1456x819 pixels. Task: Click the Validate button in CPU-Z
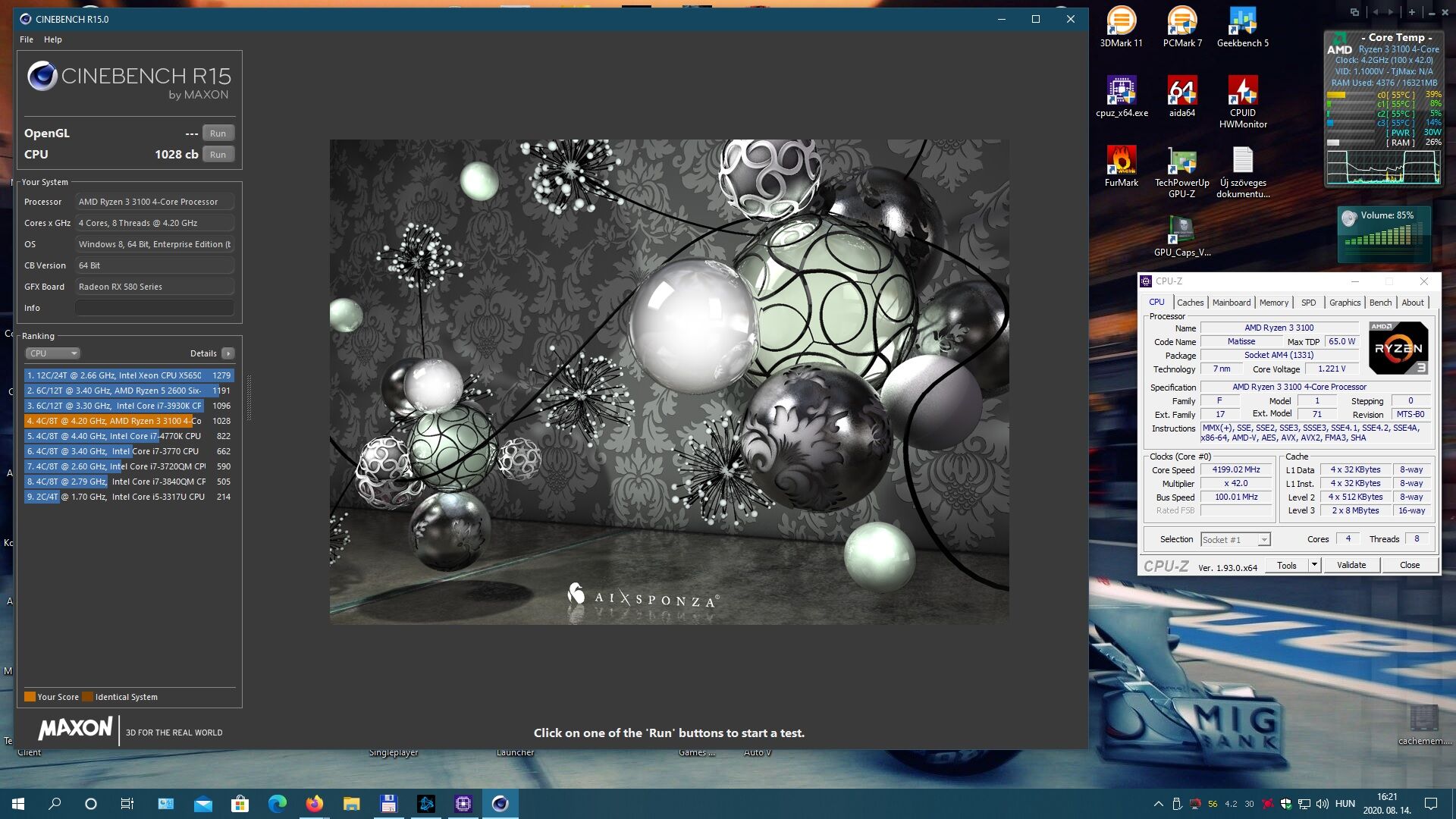1351,566
